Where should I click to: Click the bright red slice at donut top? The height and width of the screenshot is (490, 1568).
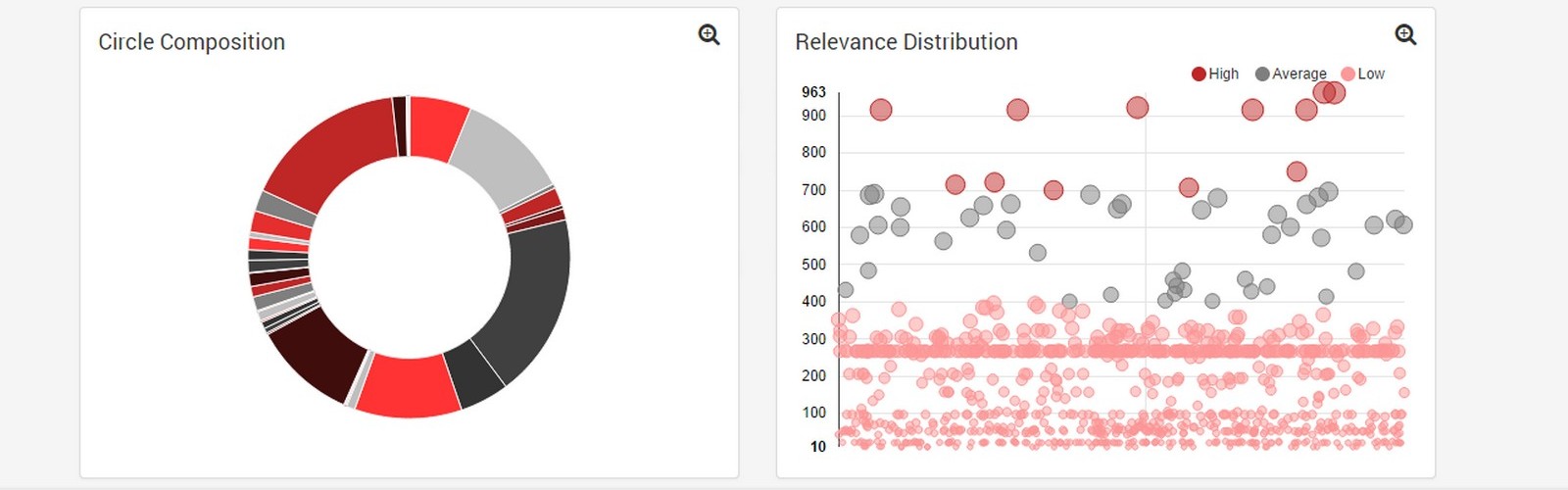click(437, 127)
